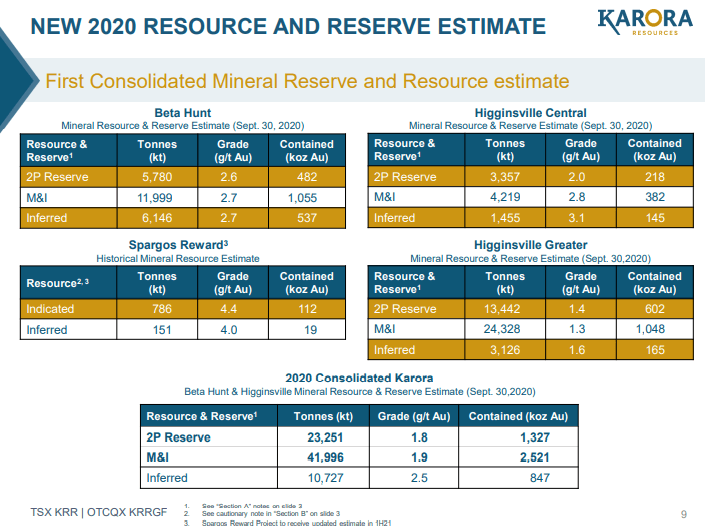Select the 'Higginsville Greater' table heading
The width and height of the screenshot is (705, 526).
[x=531, y=245]
